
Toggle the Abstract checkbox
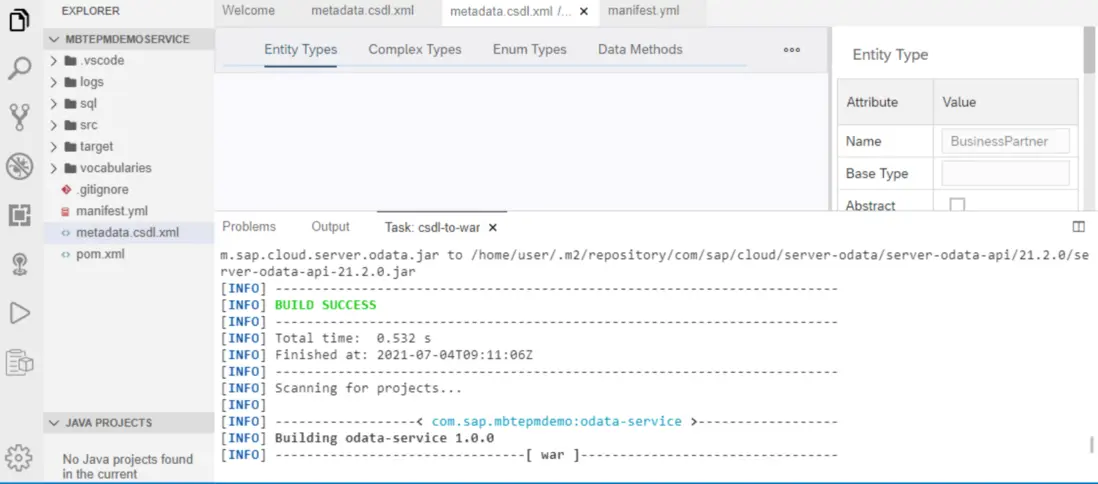pyautogui.click(x=957, y=205)
